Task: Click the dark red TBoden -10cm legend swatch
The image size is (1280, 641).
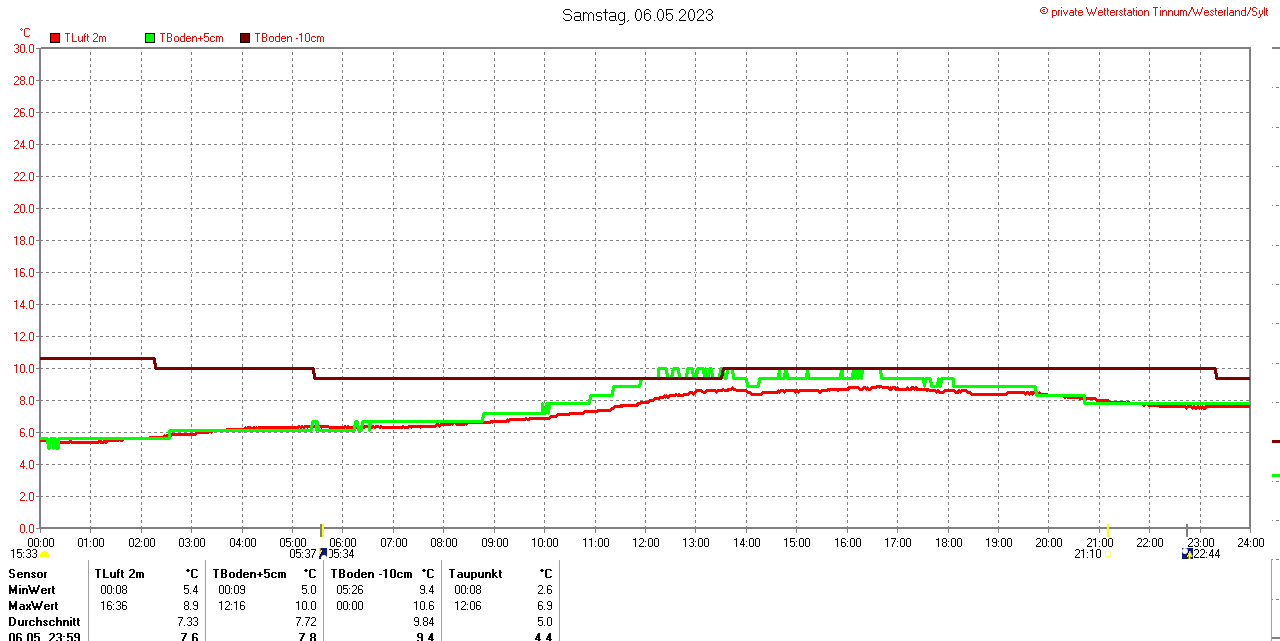Action: tap(245, 38)
